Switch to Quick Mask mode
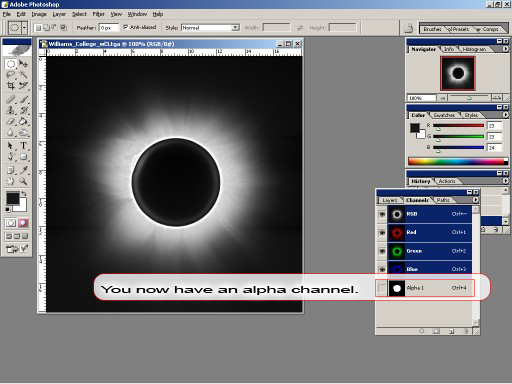 point(23,223)
